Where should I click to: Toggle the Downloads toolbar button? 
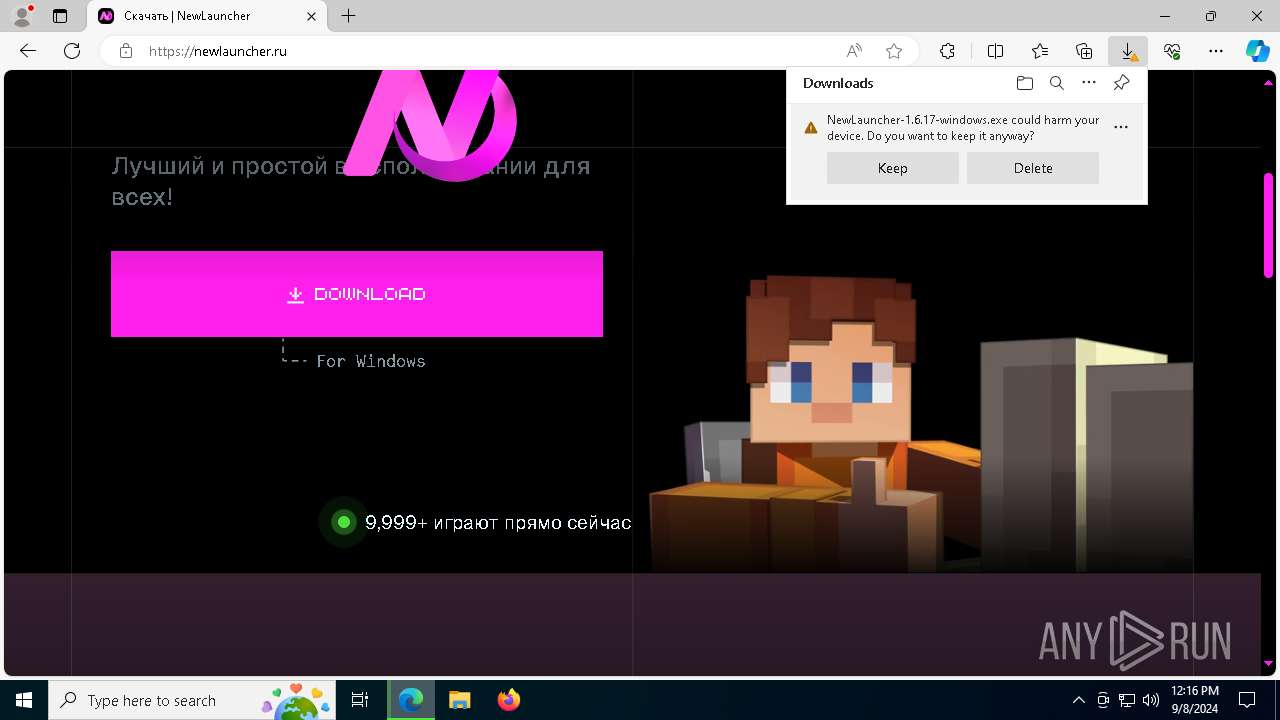[x=1128, y=51]
